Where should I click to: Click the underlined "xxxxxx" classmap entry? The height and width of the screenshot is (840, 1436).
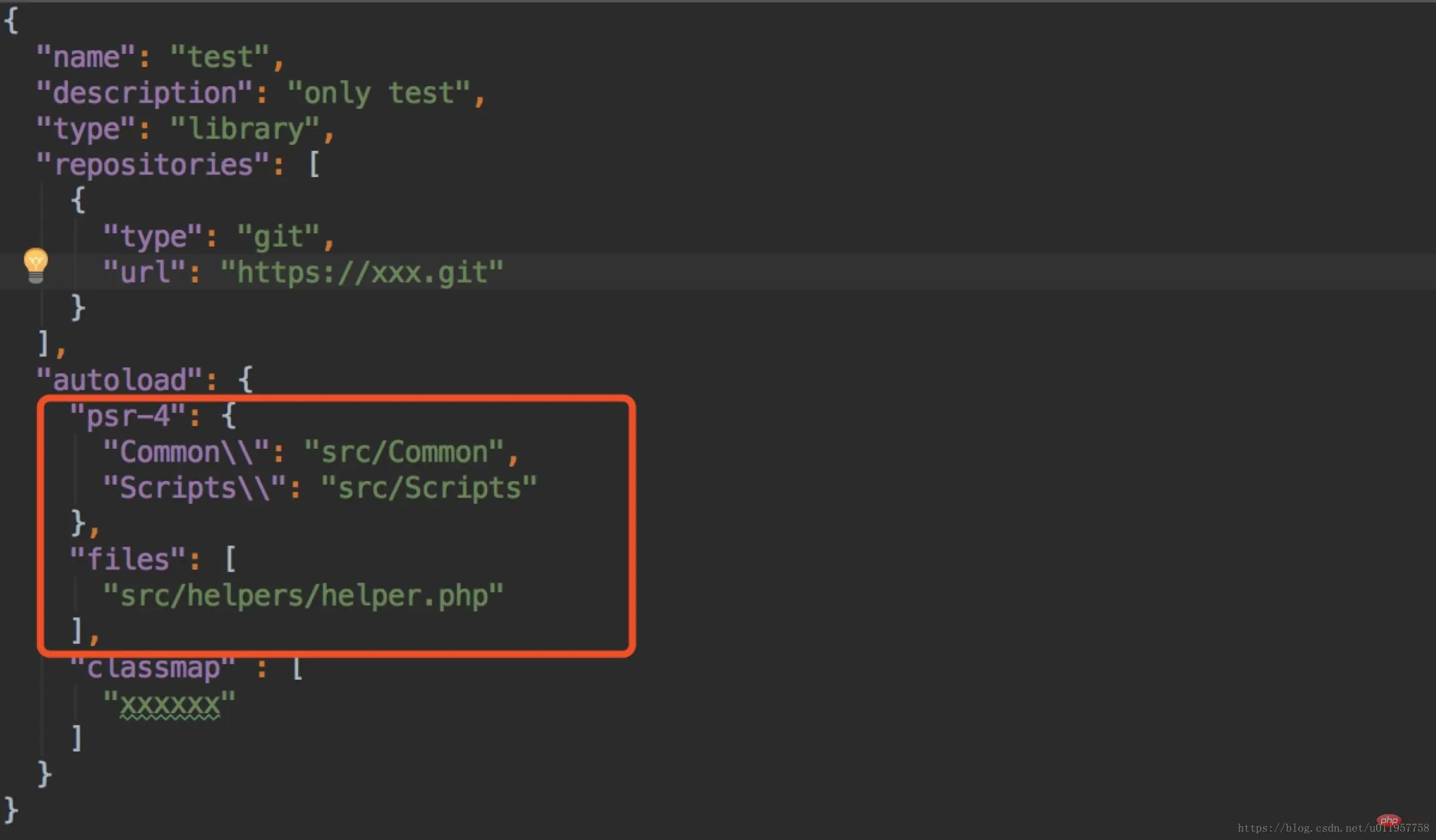pyautogui.click(x=169, y=704)
